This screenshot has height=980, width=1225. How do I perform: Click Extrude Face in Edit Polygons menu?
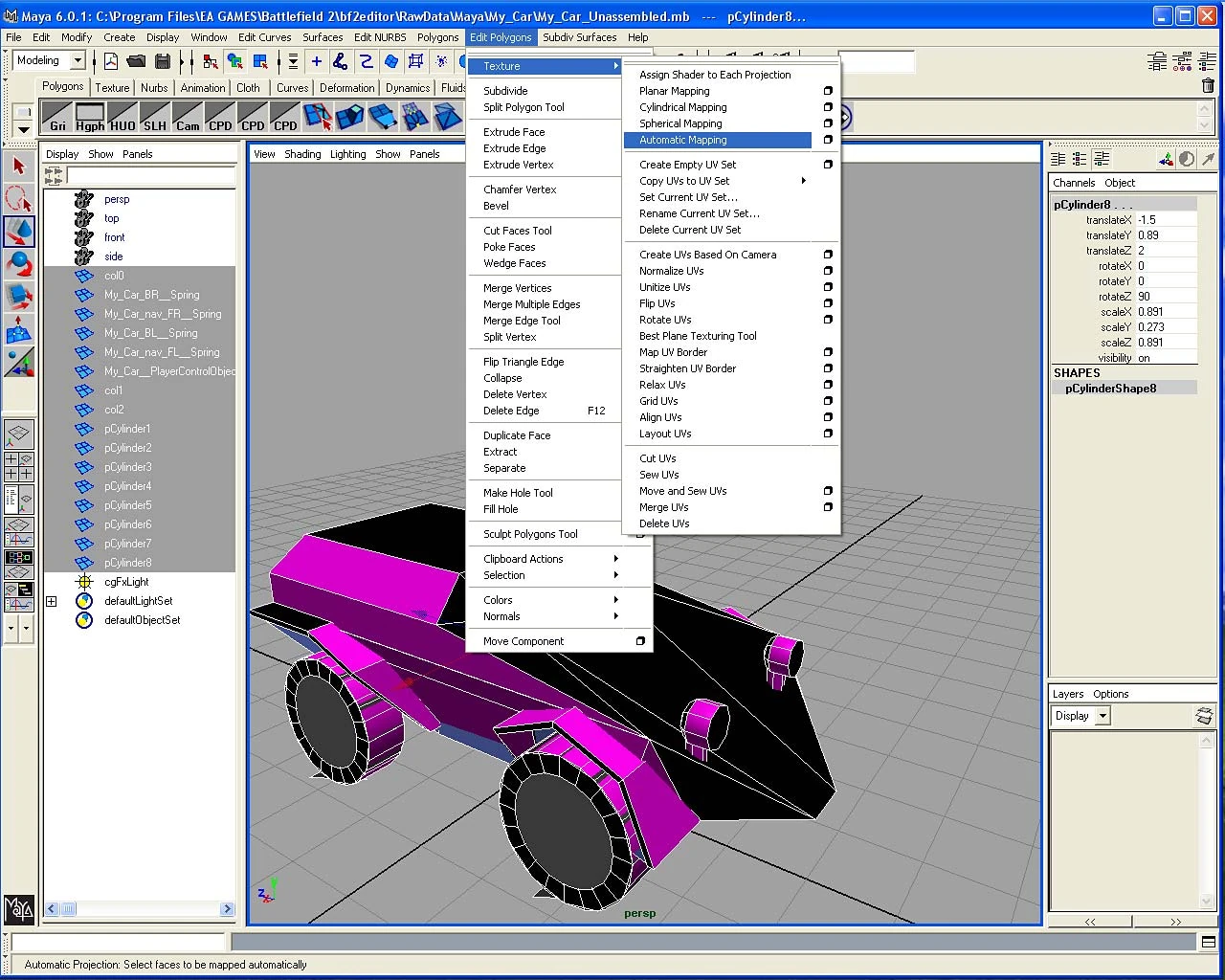coord(514,132)
